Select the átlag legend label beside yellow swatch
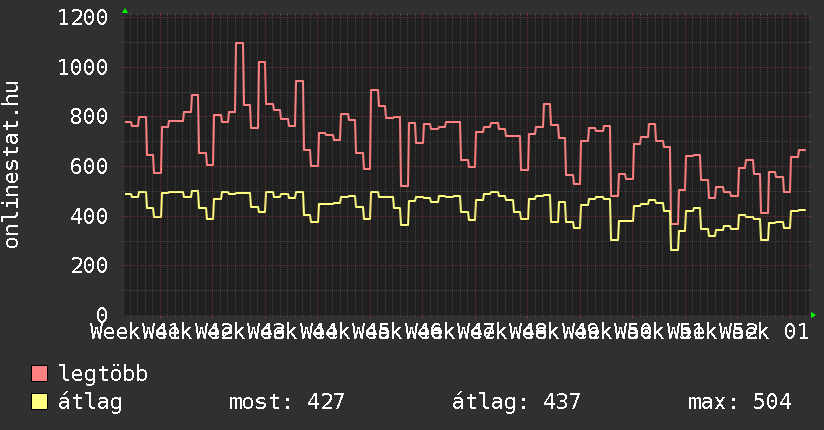The image size is (824, 430). [90, 402]
